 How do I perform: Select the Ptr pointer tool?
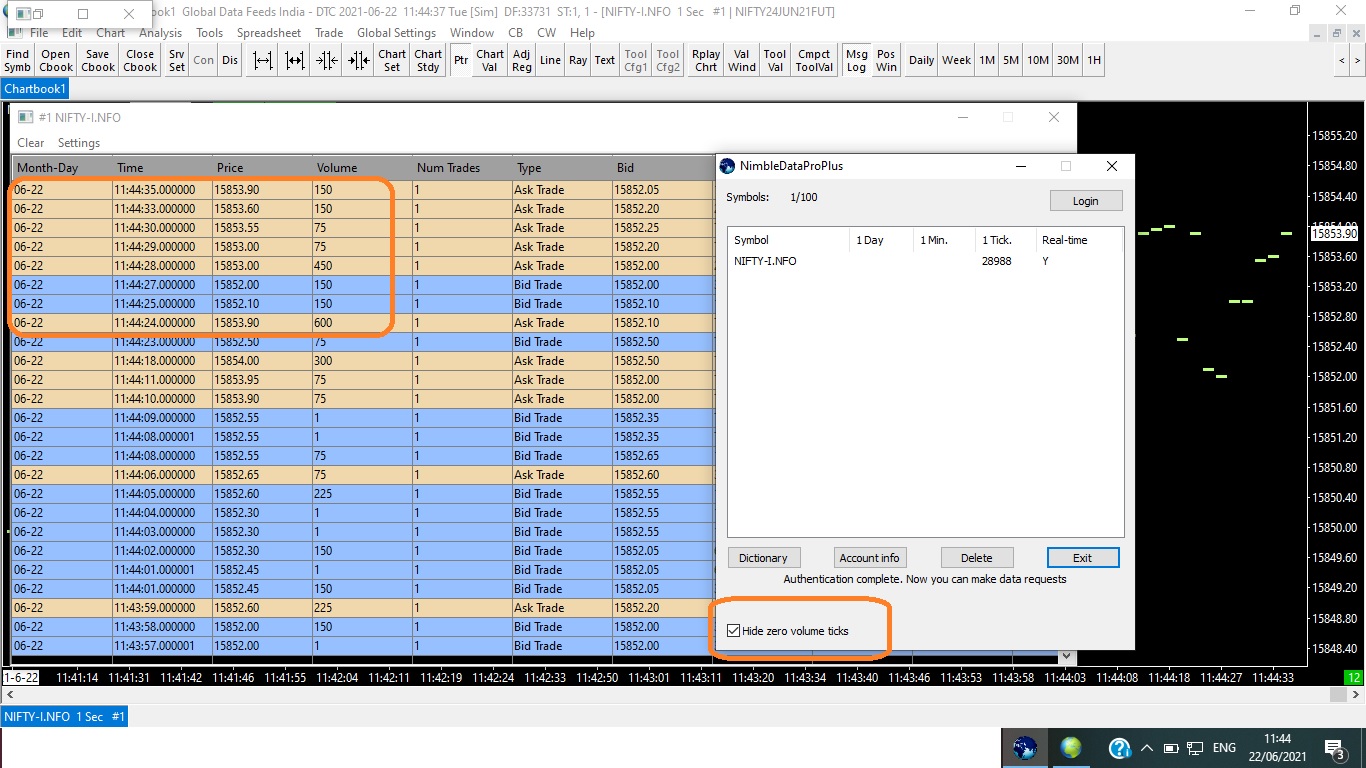(x=460, y=60)
